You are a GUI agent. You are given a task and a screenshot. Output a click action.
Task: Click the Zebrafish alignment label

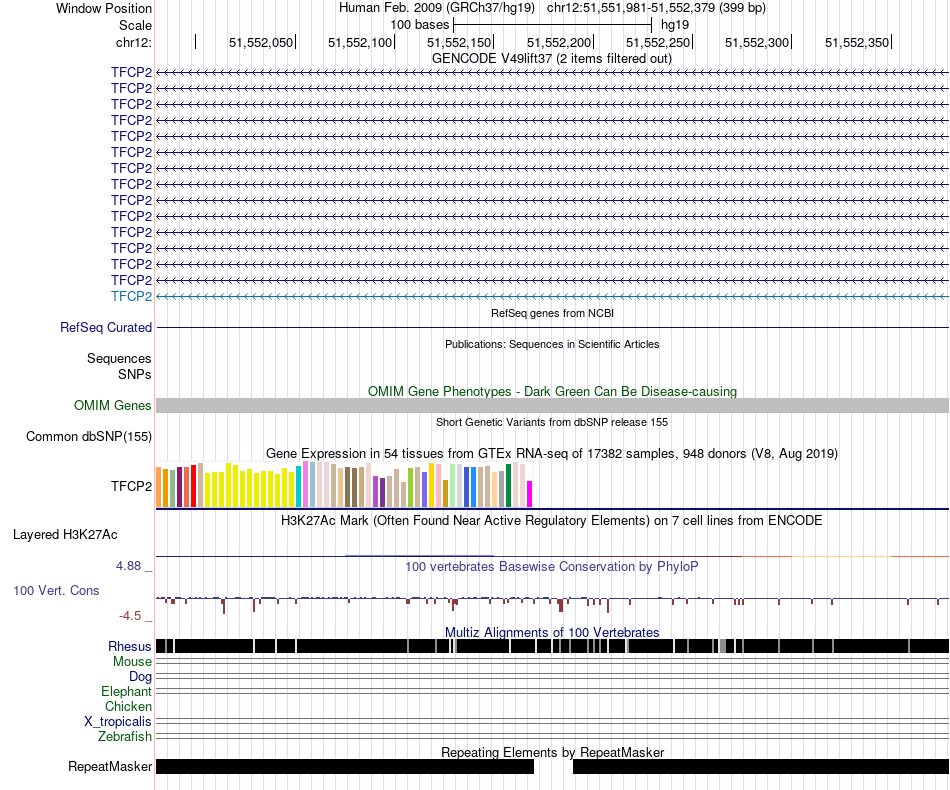[x=125, y=737]
